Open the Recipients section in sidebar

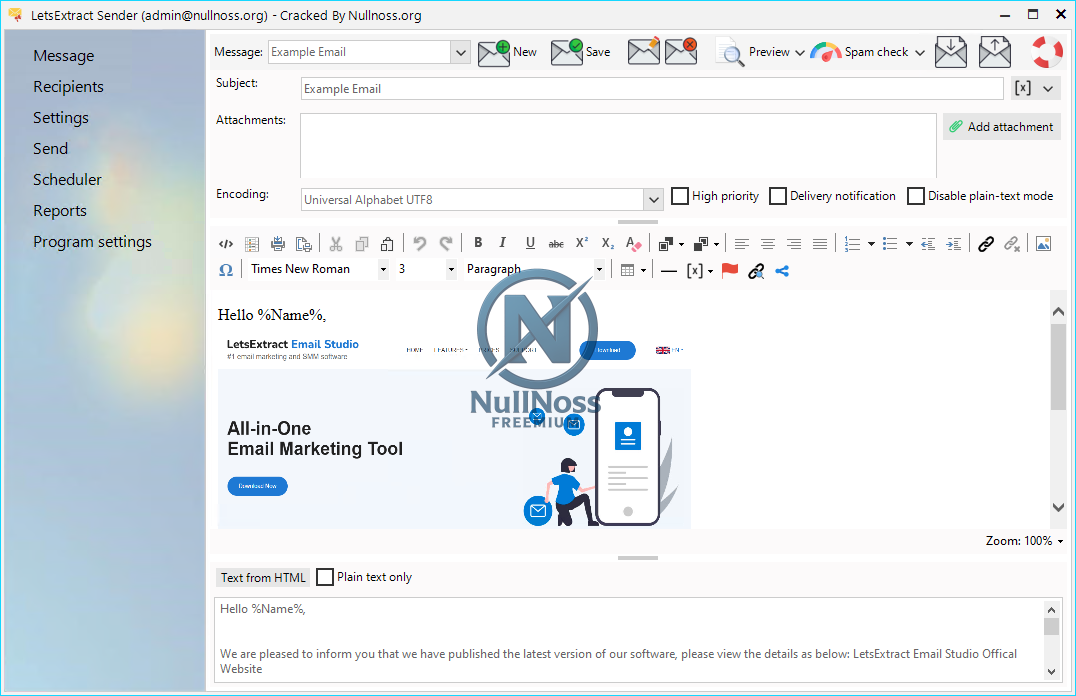pyautogui.click(x=68, y=87)
